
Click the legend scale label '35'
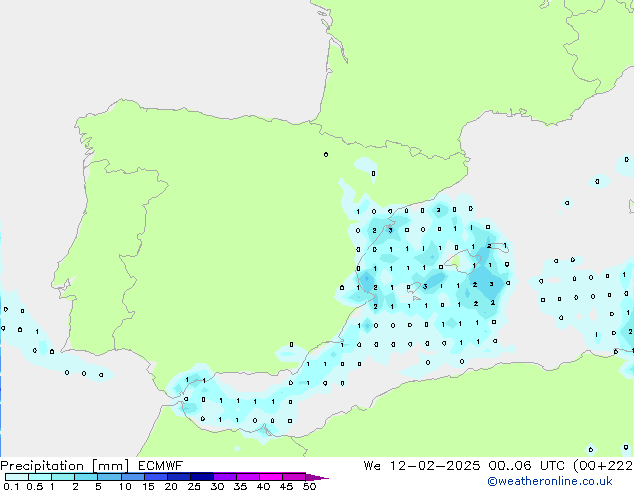(x=240, y=486)
